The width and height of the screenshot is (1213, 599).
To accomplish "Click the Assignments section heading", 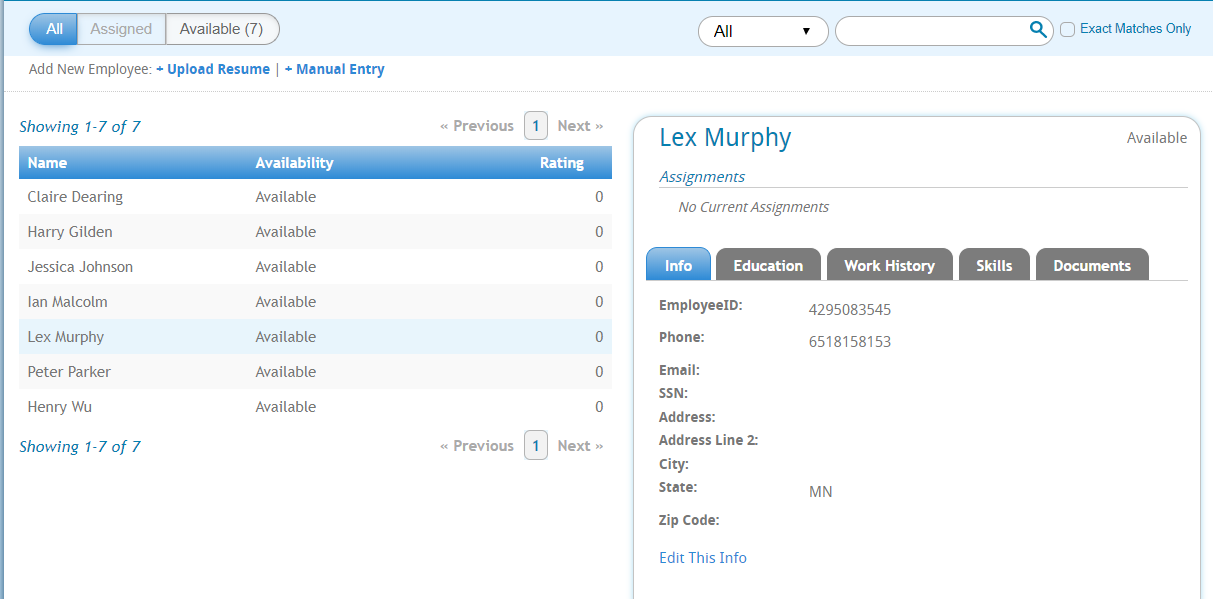I will pyautogui.click(x=702, y=177).
